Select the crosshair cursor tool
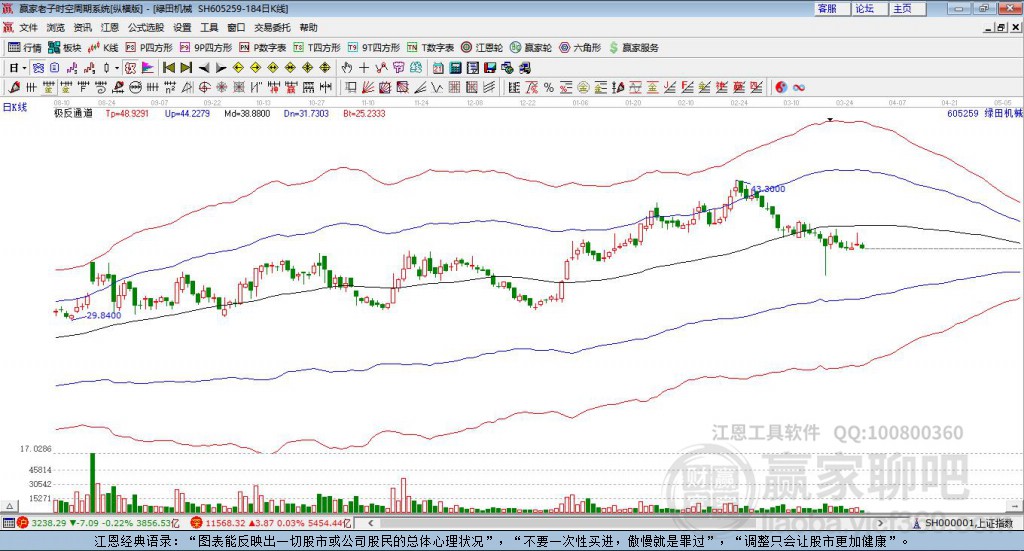This screenshot has height=551, width=1024. pos(364,68)
